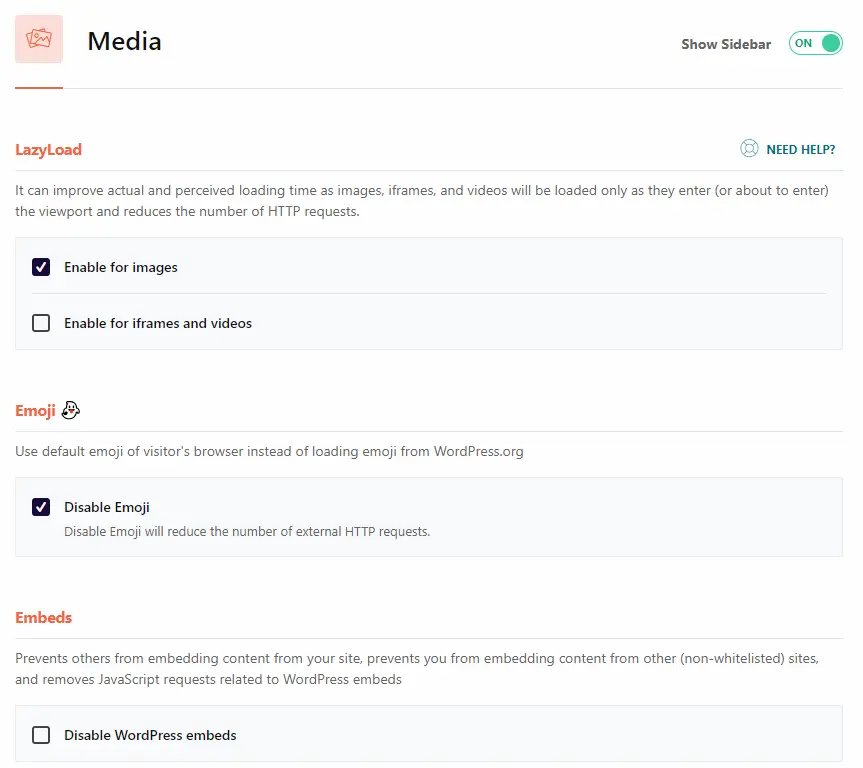This screenshot has width=863, height=768.
Task: Click the 'Use default emoji' description text
Action: click(269, 451)
